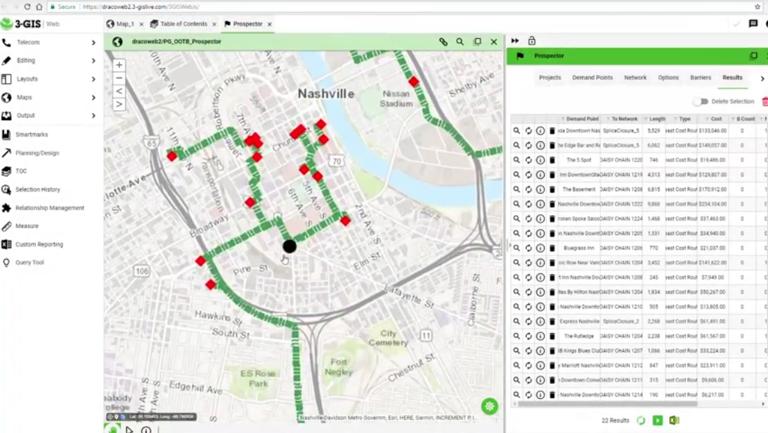The height and width of the screenshot is (433, 768).
Task: Select 'The Basement' demand point cell
Action: (579, 190)
